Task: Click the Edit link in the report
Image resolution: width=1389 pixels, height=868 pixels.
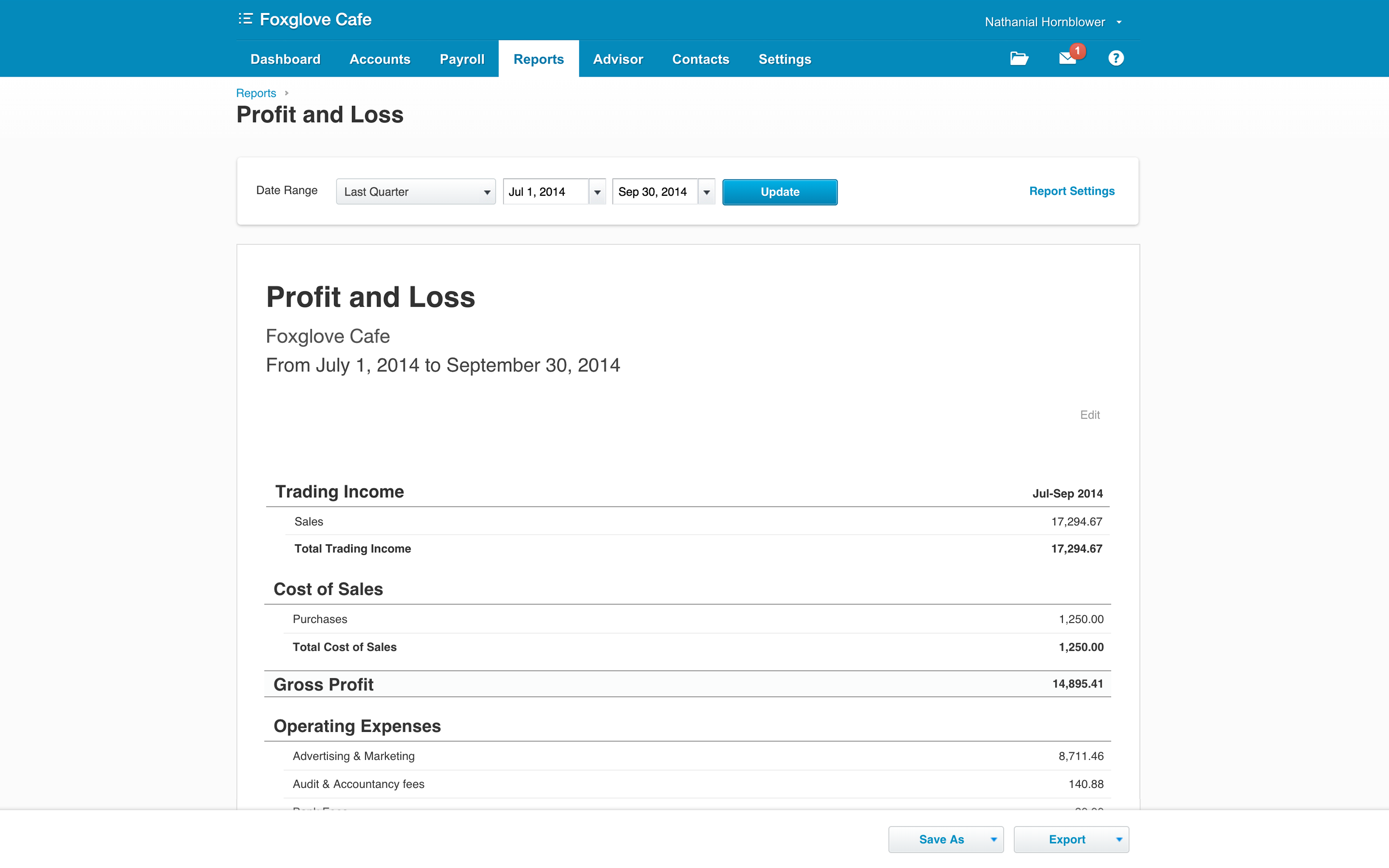Action: [1089, 415]
